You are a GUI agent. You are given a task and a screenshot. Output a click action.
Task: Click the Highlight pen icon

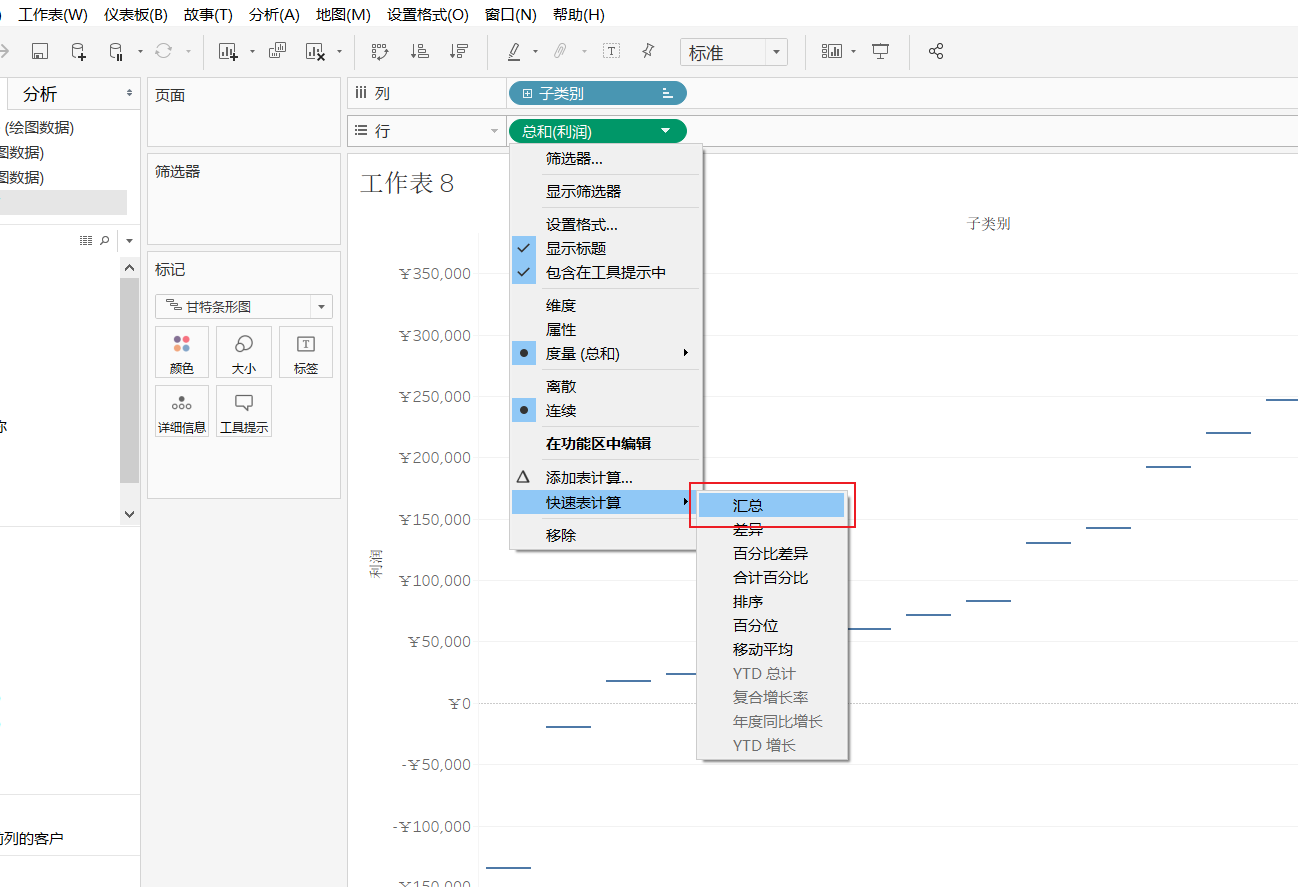click(514, 51)
